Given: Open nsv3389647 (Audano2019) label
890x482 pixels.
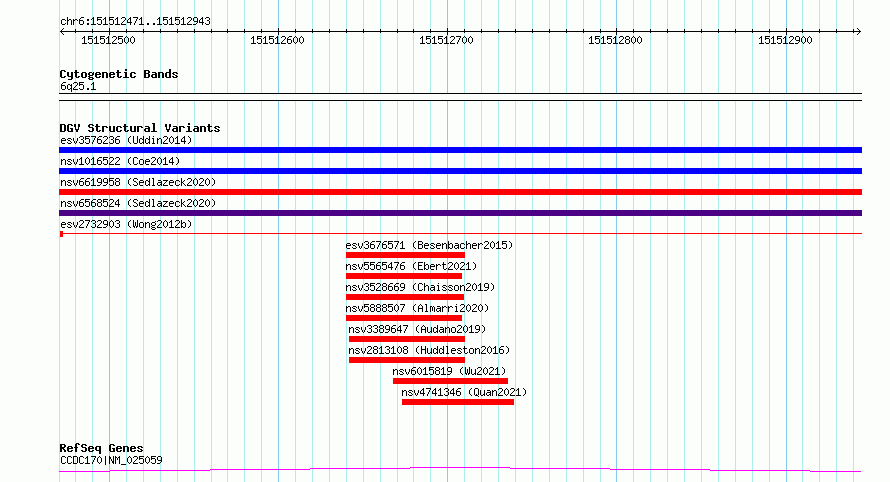Looking at the screenshot, I should point(417,329).
